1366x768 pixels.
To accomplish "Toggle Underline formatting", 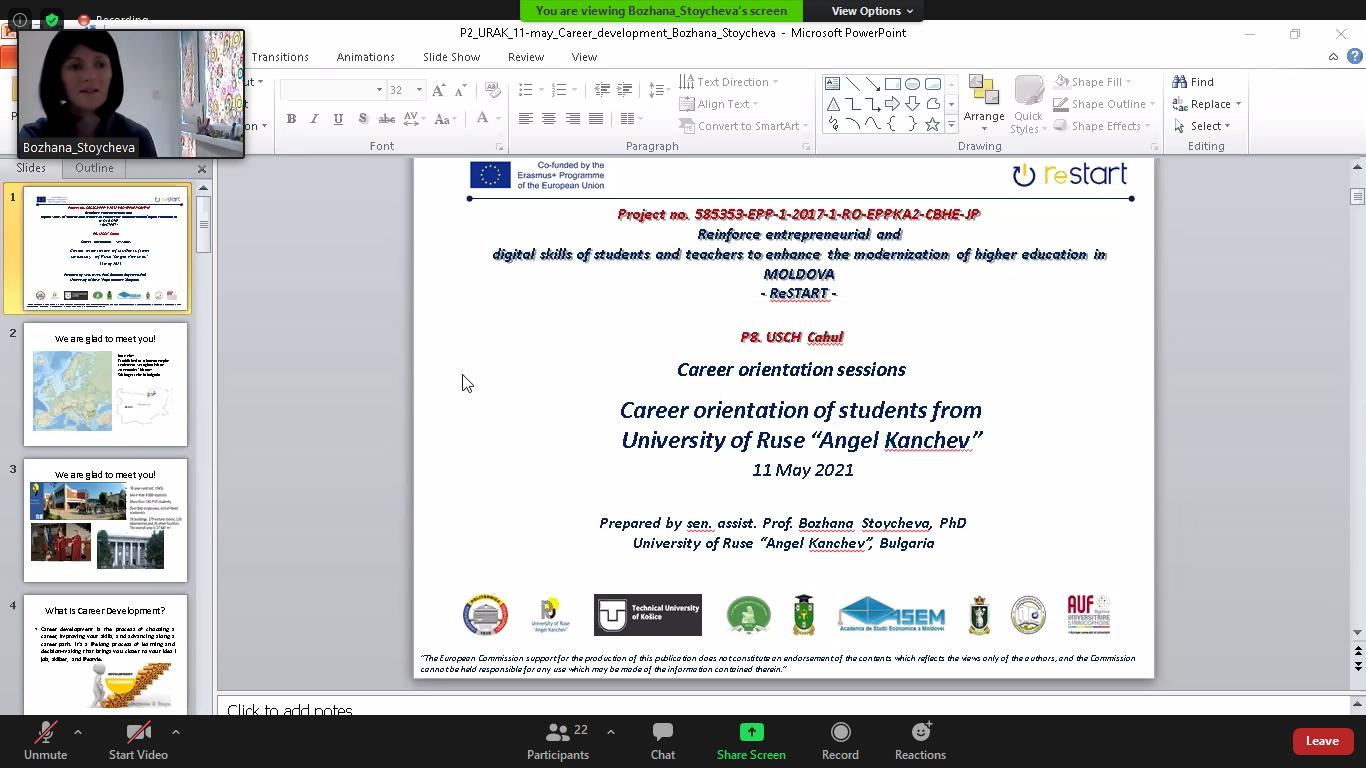I will (x=338, y=119).
